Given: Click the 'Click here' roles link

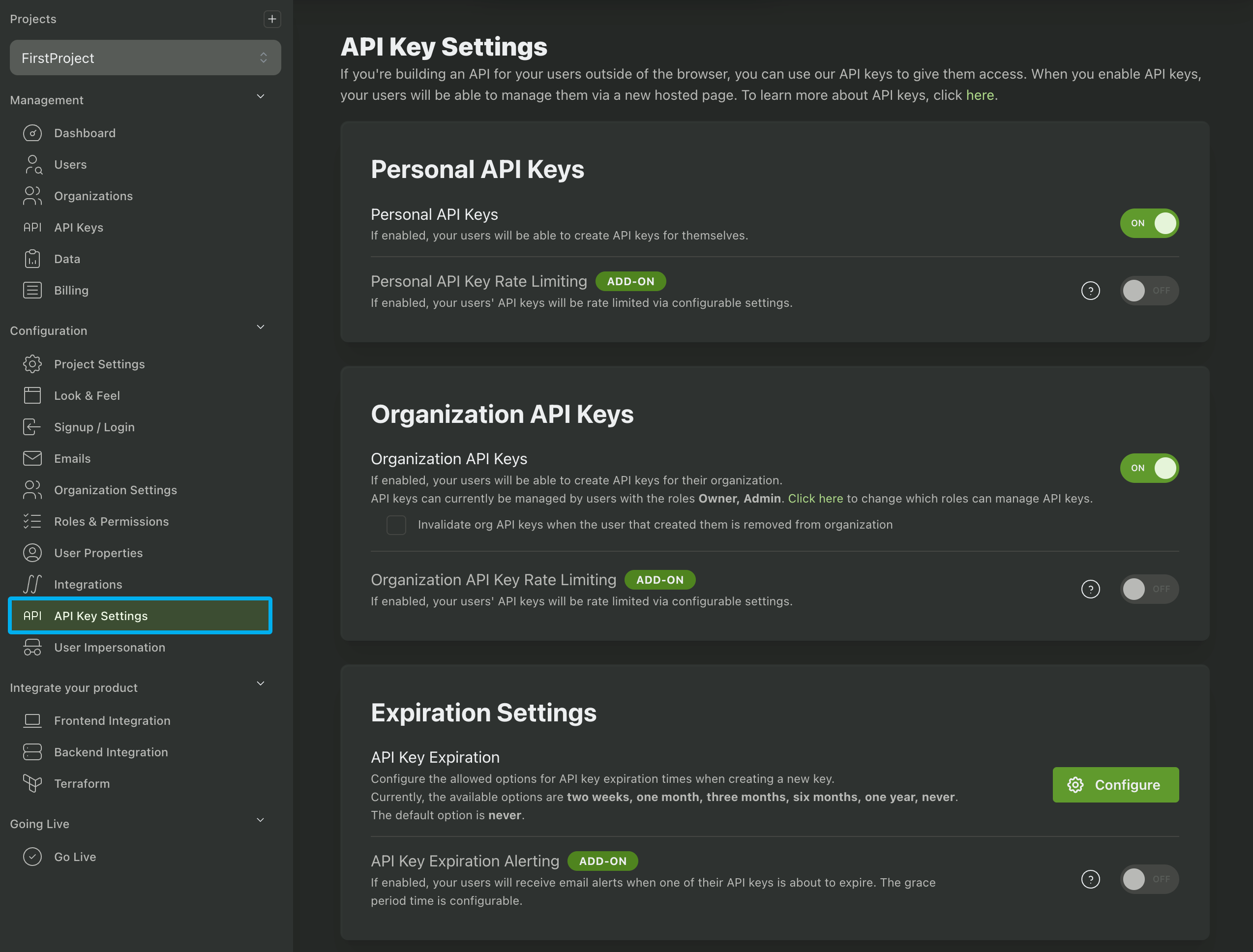Looking at the screenshot, I should (x=815, y=499).
